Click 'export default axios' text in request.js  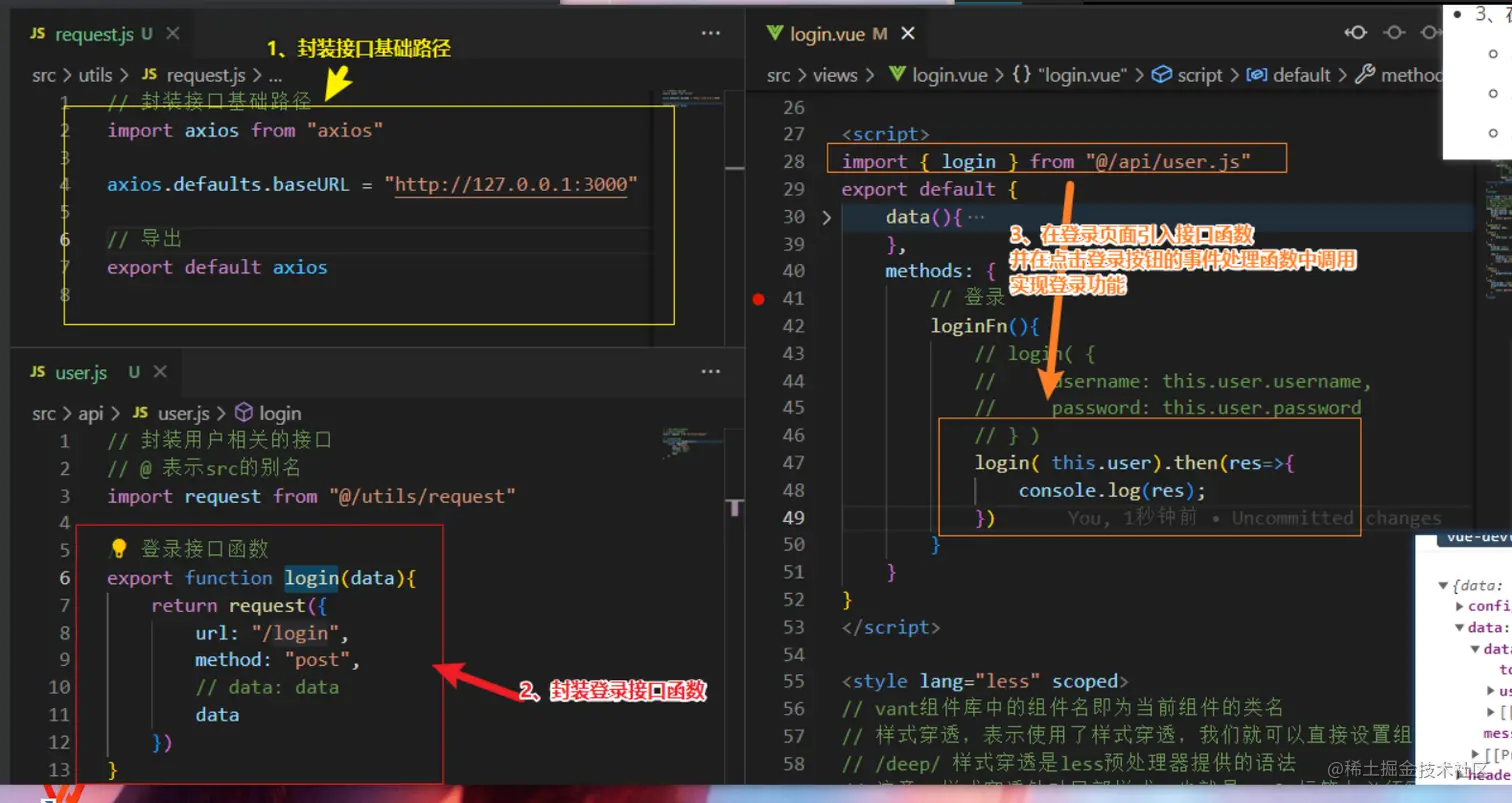click(x=217, y=267)
